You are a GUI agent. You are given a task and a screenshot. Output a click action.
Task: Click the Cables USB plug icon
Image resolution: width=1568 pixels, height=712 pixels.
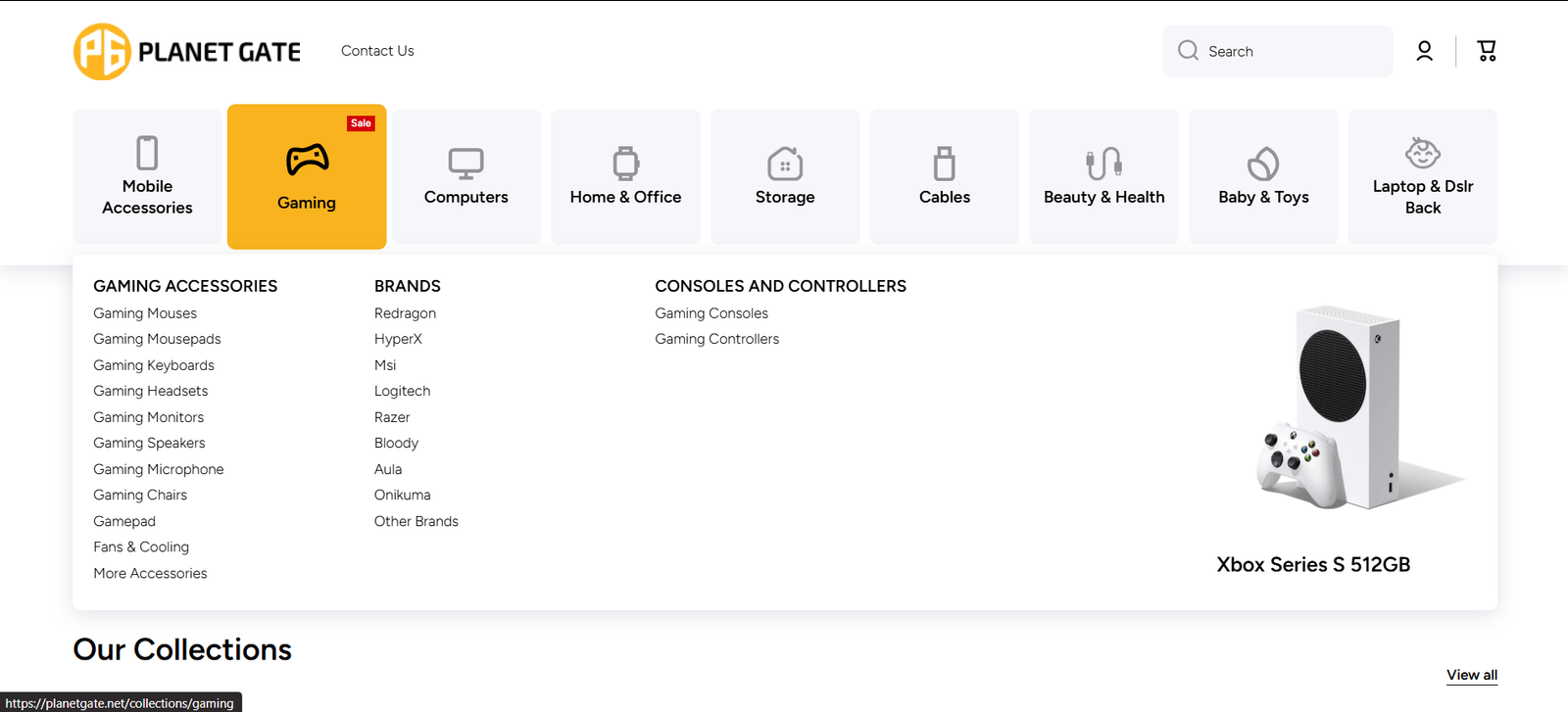pyautogui.click(x=945, y=164)
